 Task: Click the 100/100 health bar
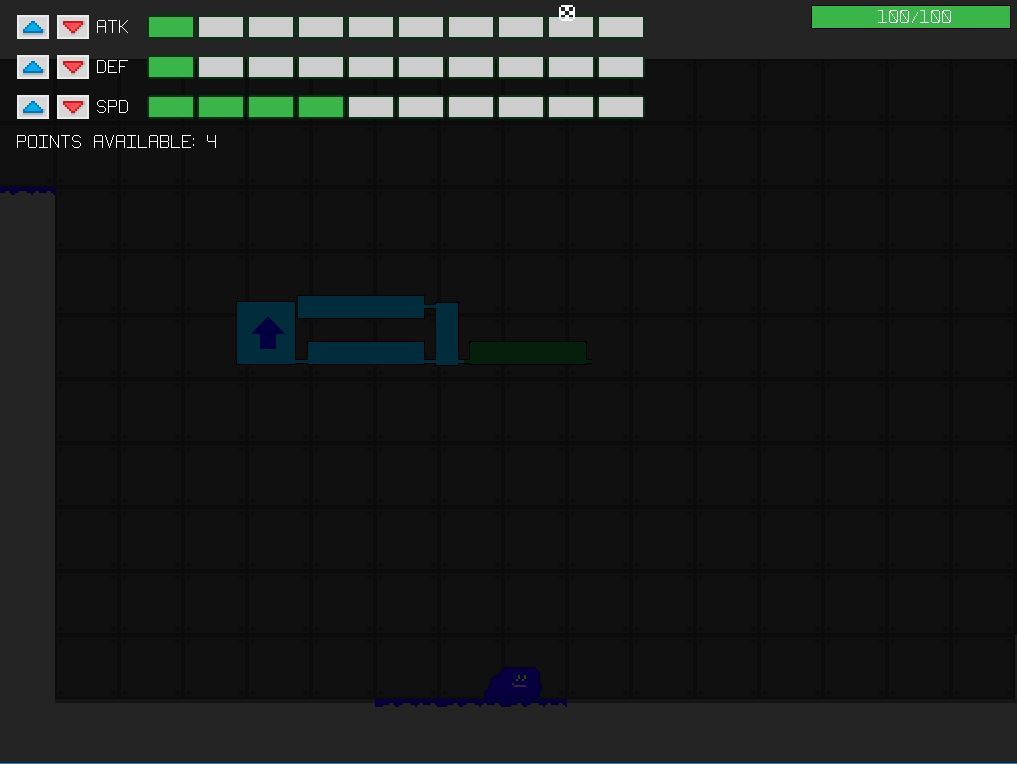(x=910, y=17)
